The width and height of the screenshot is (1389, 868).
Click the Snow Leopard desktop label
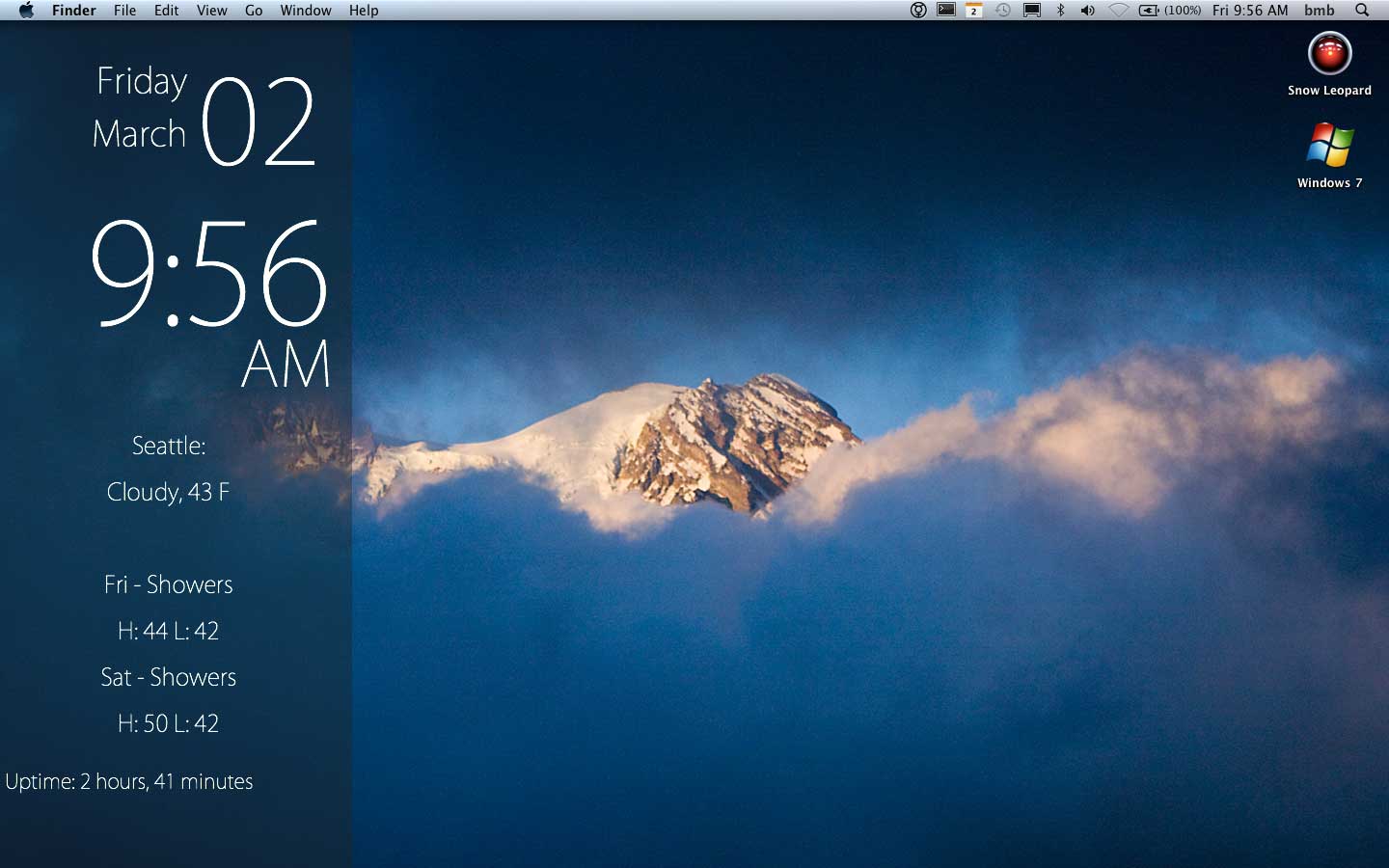[x=1329, y=90]
